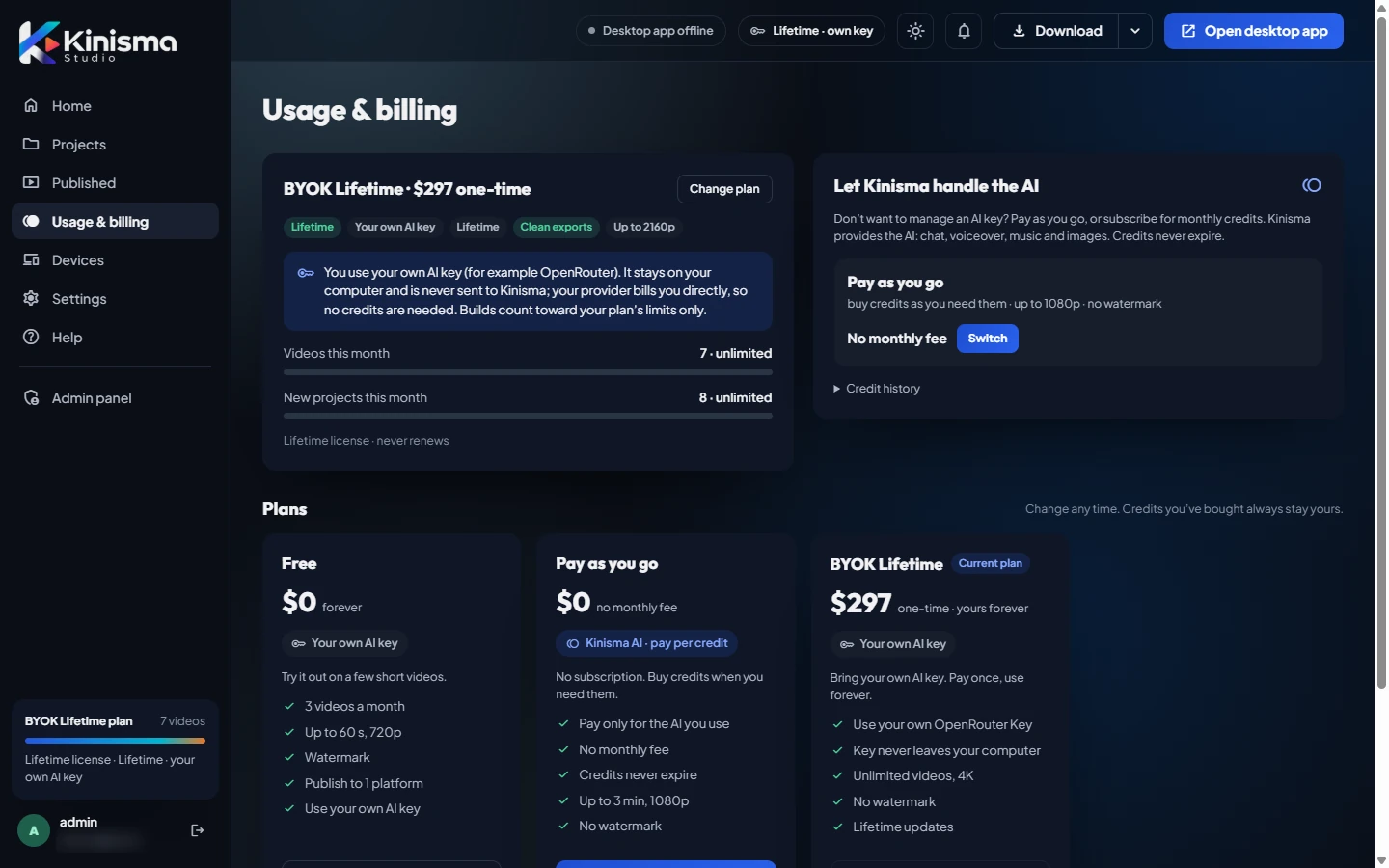
Task: Click the Videos this month progress bar
Action: tap(528, 372)
